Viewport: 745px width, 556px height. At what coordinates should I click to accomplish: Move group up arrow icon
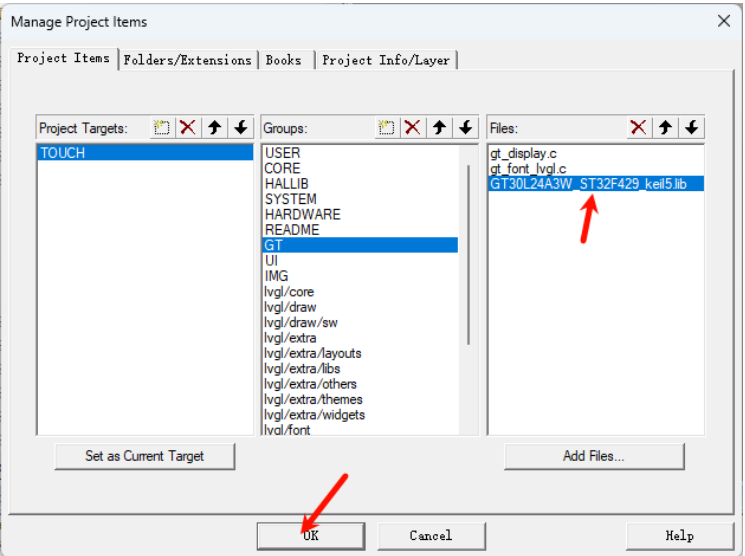pos(439,127)
